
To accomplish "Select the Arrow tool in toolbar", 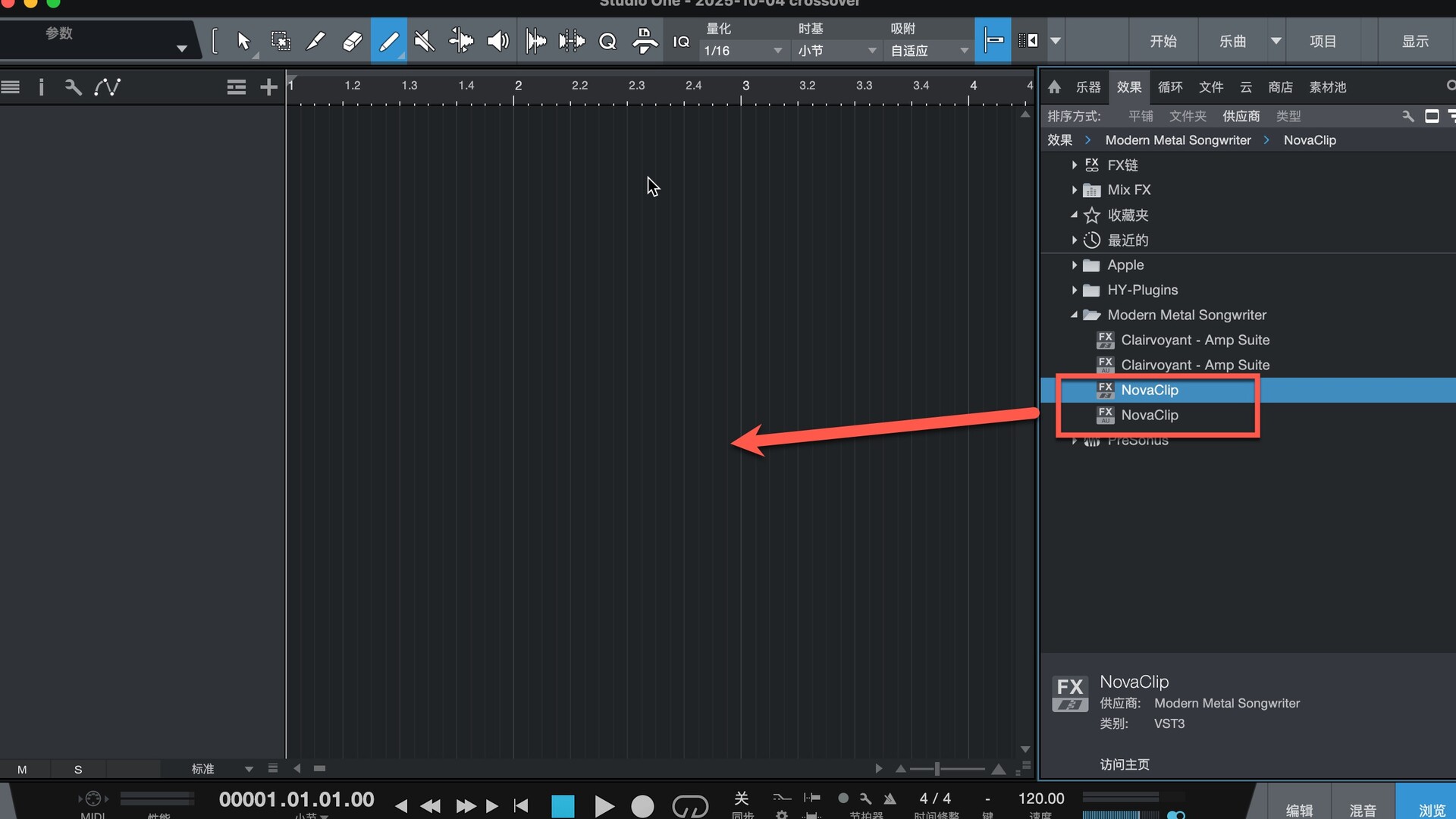I will [x=243, y=41].
